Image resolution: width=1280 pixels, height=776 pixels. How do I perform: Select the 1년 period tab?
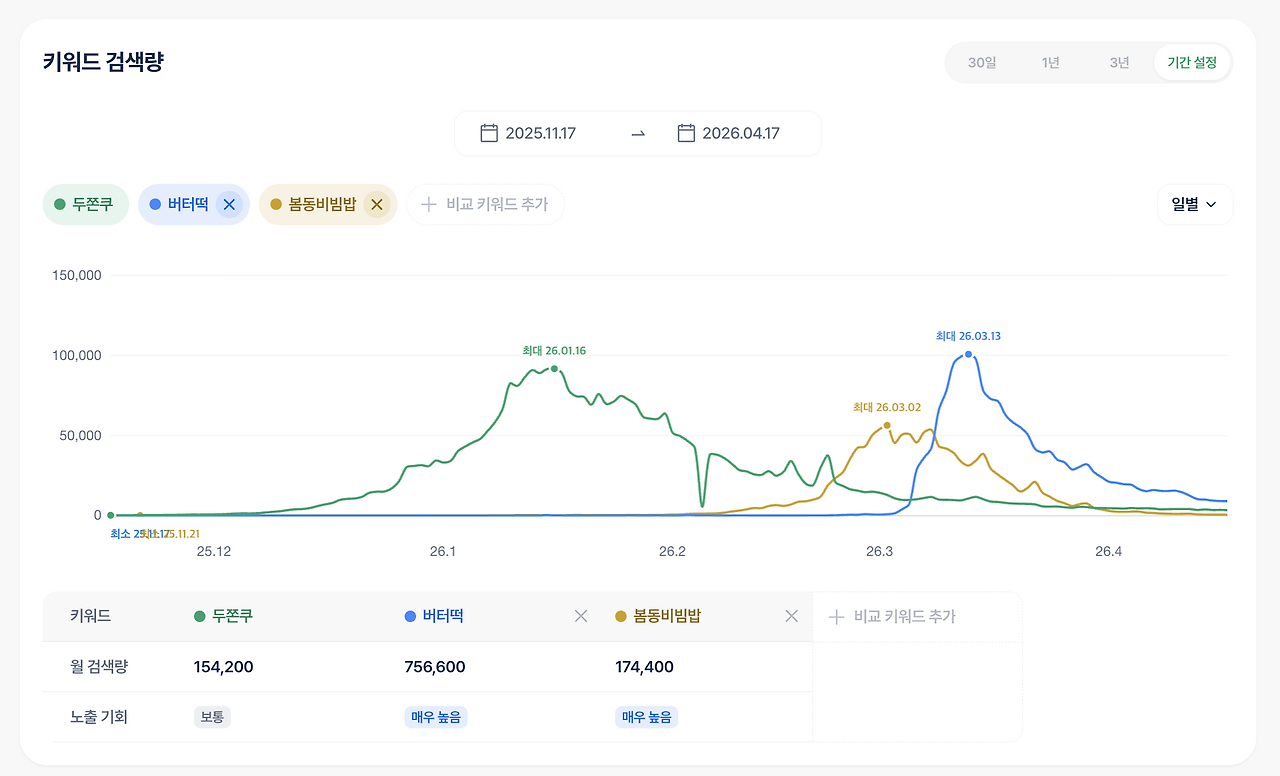(x=1049, y=62)
